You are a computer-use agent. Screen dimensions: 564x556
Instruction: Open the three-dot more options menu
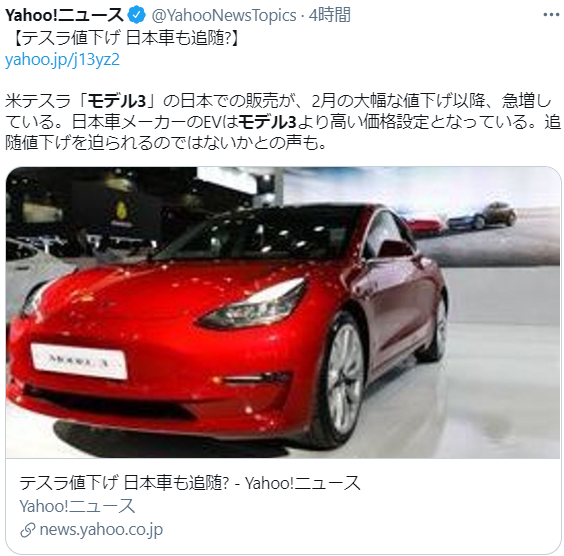[x=551, y=15]
